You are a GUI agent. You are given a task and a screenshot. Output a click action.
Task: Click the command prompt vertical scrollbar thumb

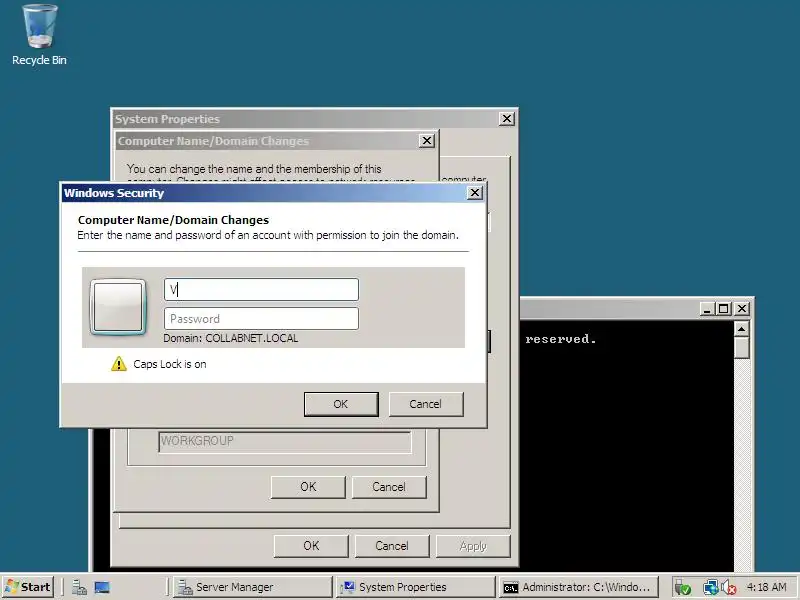pos(741,347)
